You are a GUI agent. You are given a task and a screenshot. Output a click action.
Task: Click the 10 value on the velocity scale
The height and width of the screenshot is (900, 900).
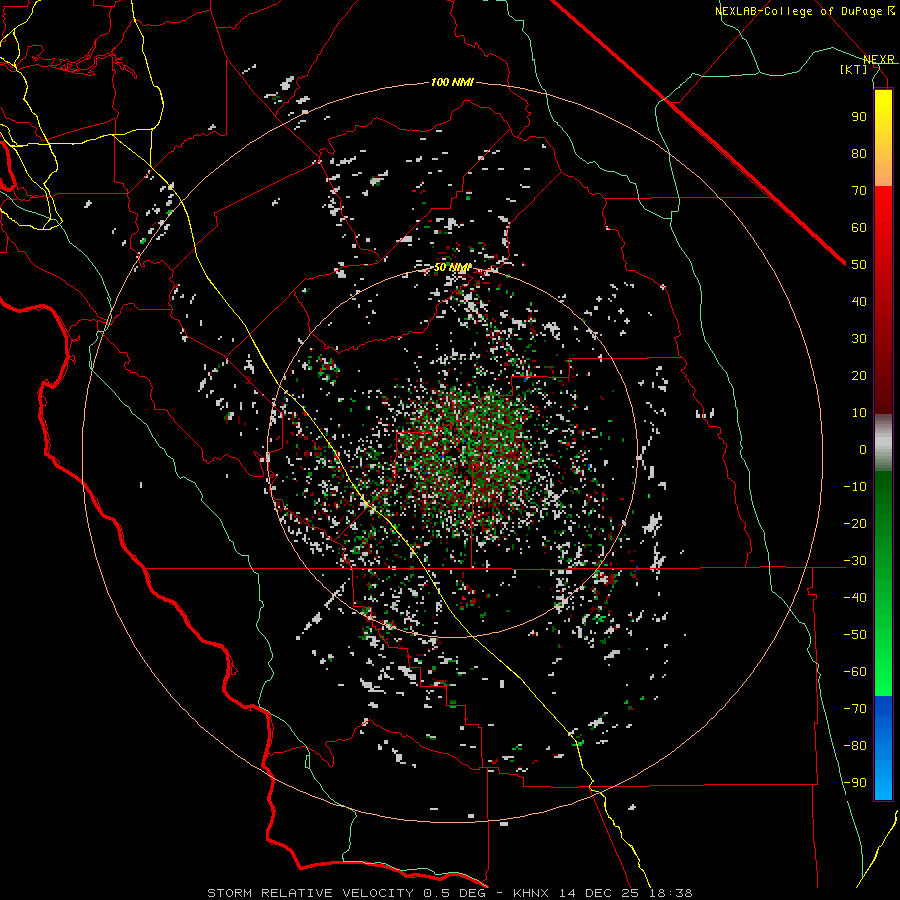point(859,413)
